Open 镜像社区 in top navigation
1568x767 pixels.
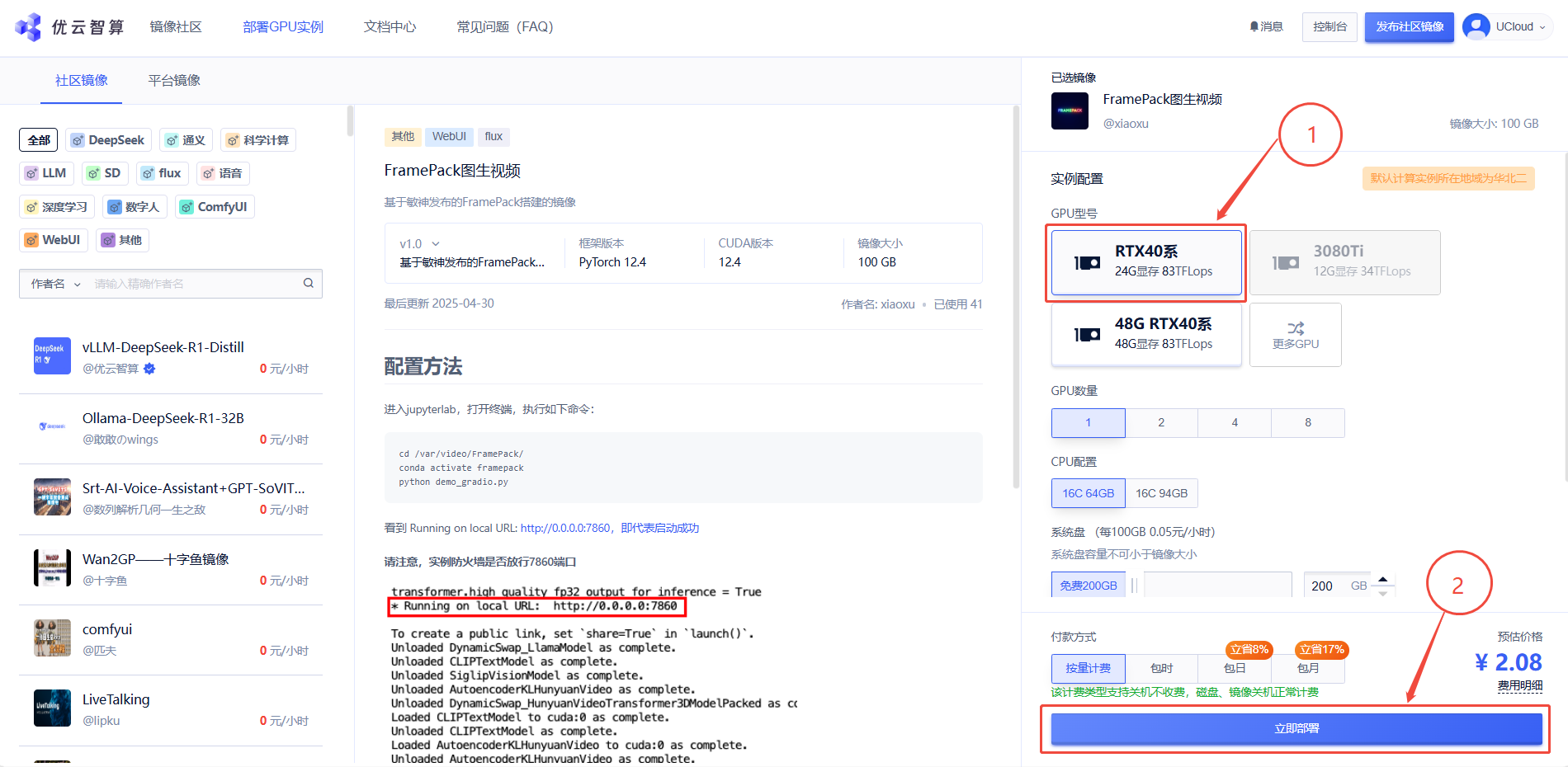click(x=176, y=27)
